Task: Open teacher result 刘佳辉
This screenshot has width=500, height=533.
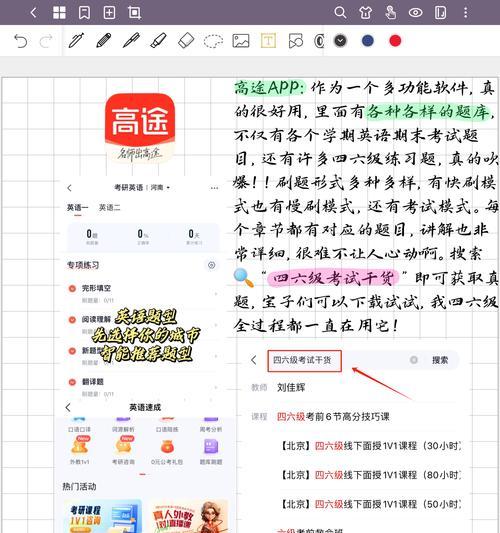Action: point(291,388)
